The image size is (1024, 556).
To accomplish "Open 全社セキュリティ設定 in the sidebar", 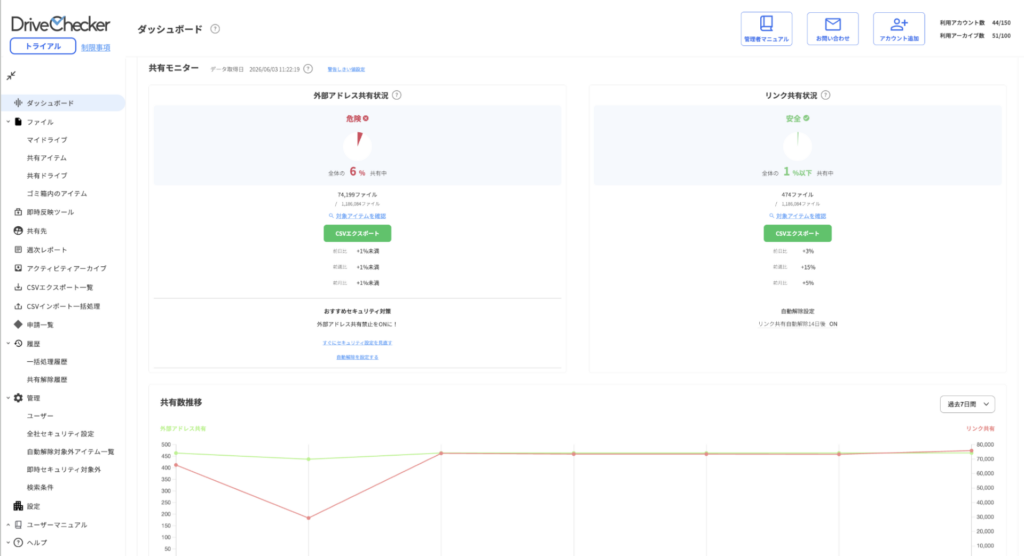I will pyautogui.click(x=60, y=434).
